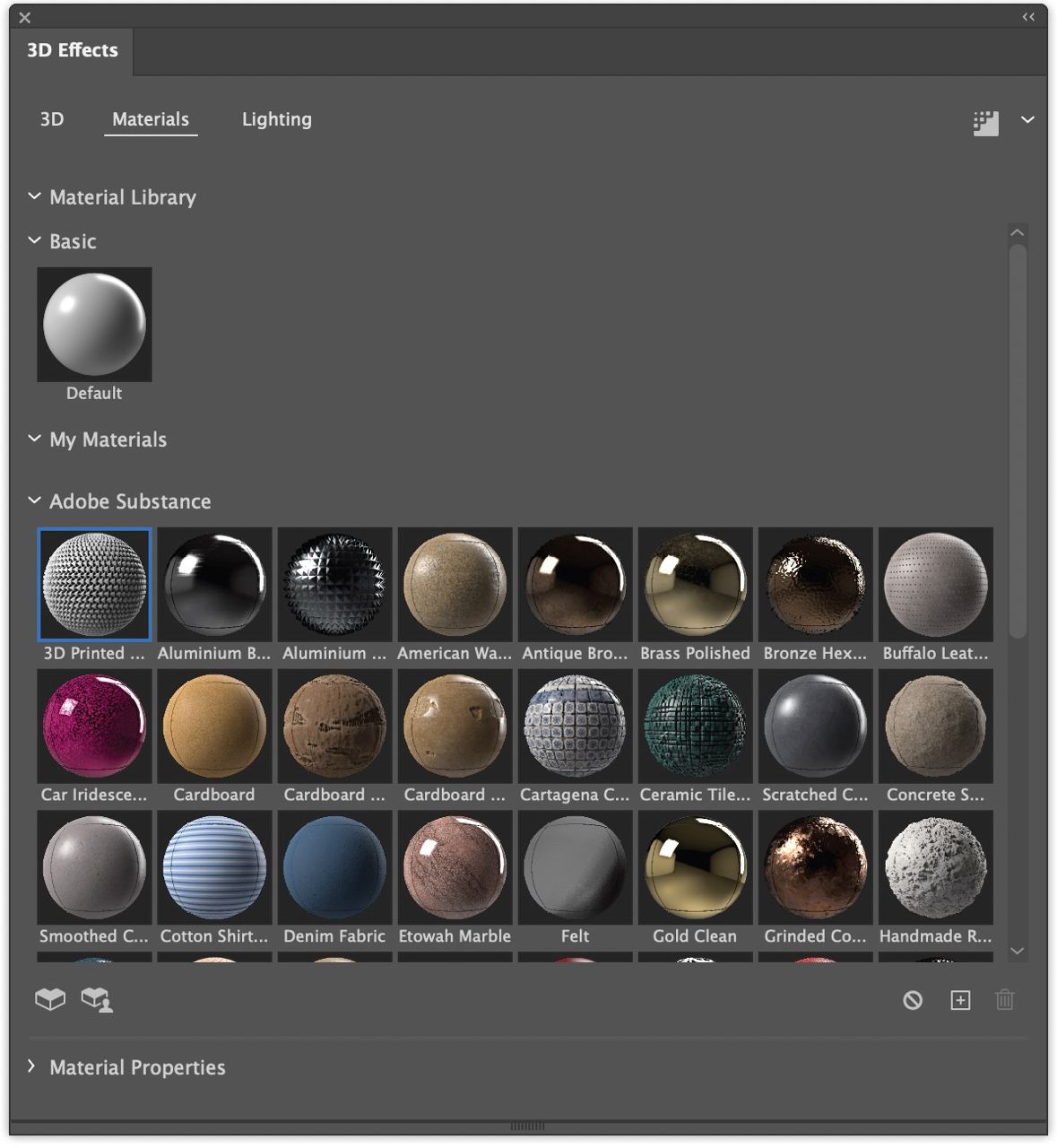Click the render with ray tracing icon
1057x1148 pixels.
[x=986, y=123]
